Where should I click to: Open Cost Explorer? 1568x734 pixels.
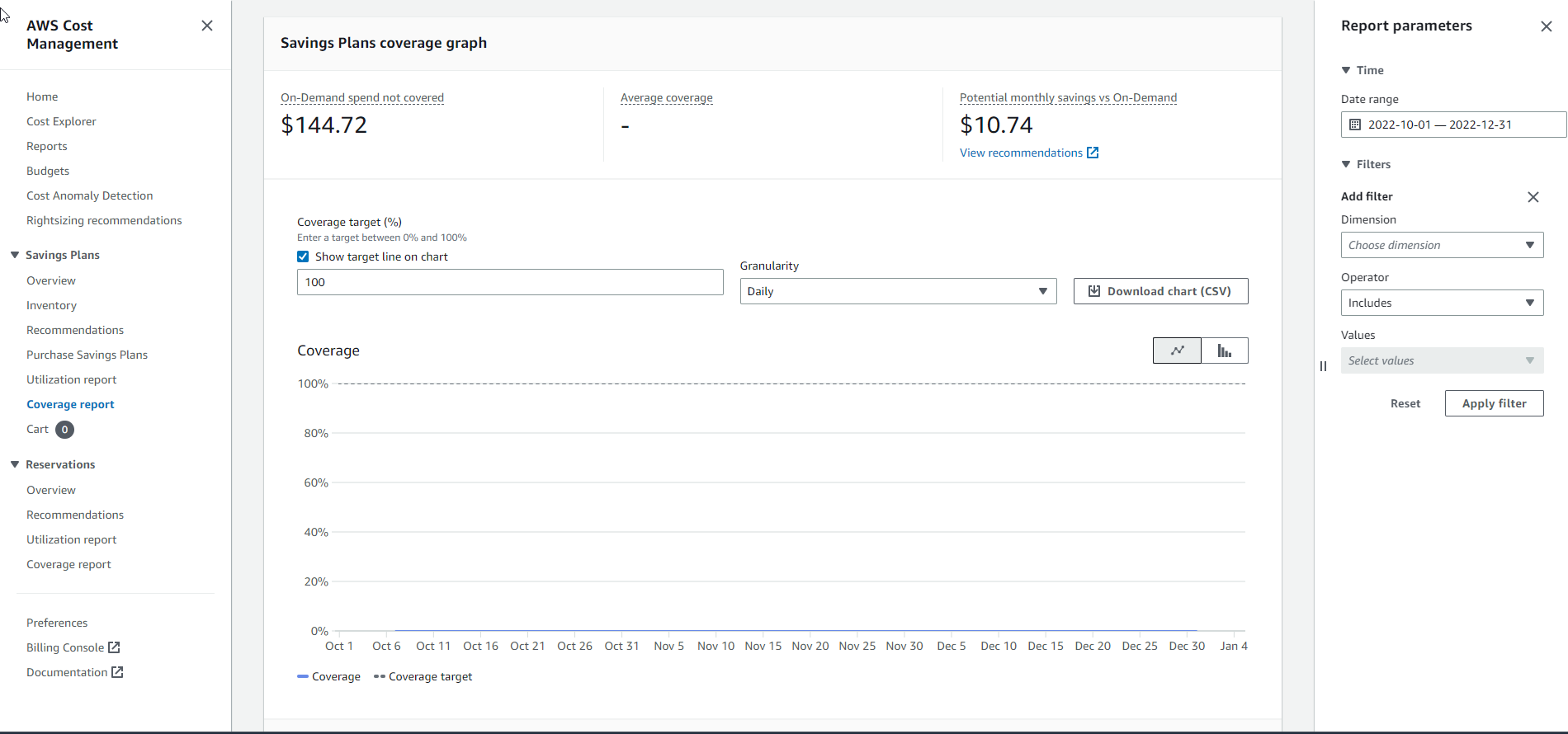click(61, 121)
